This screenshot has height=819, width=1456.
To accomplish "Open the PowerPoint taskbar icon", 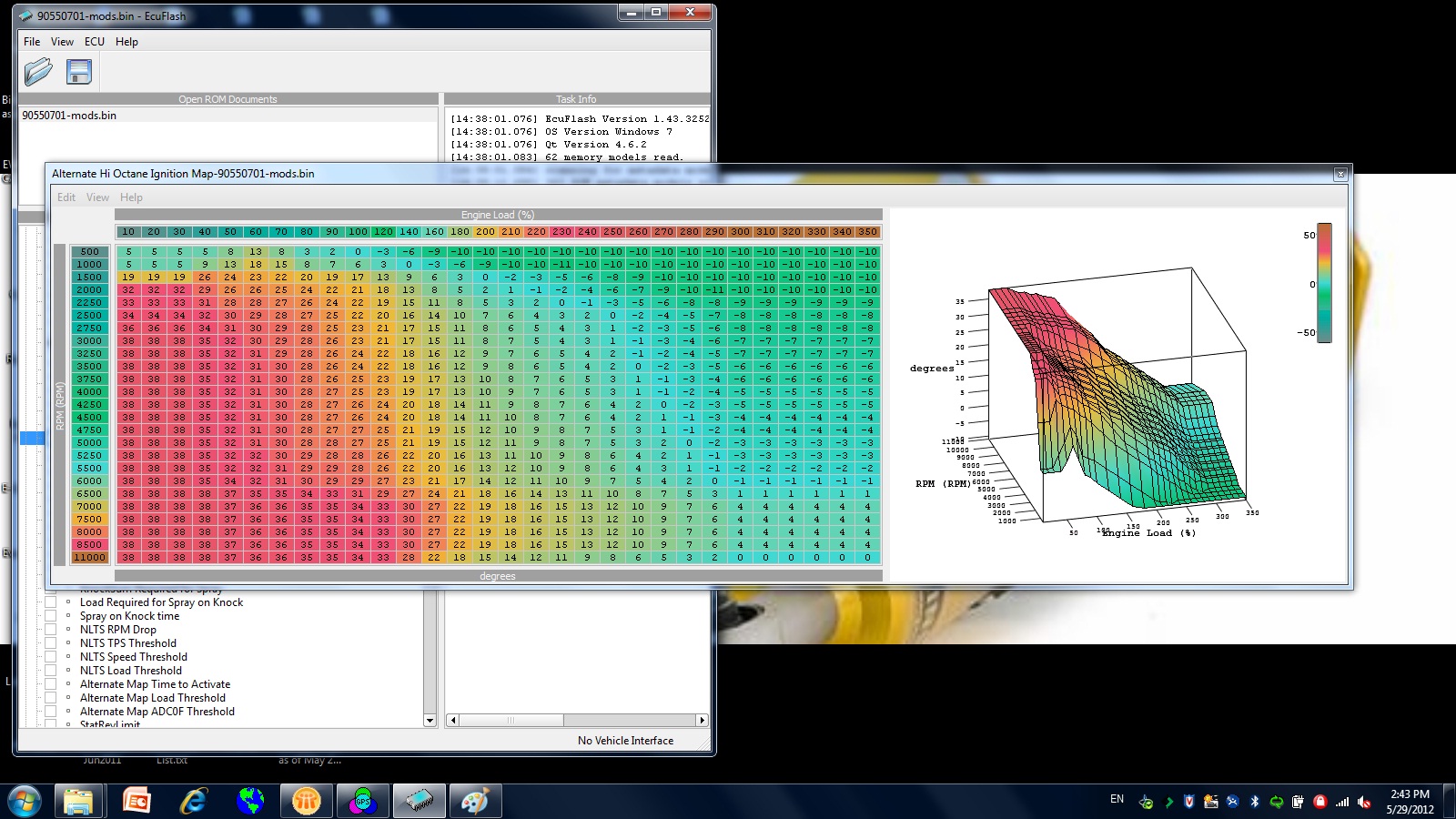I will pos(136,801).
